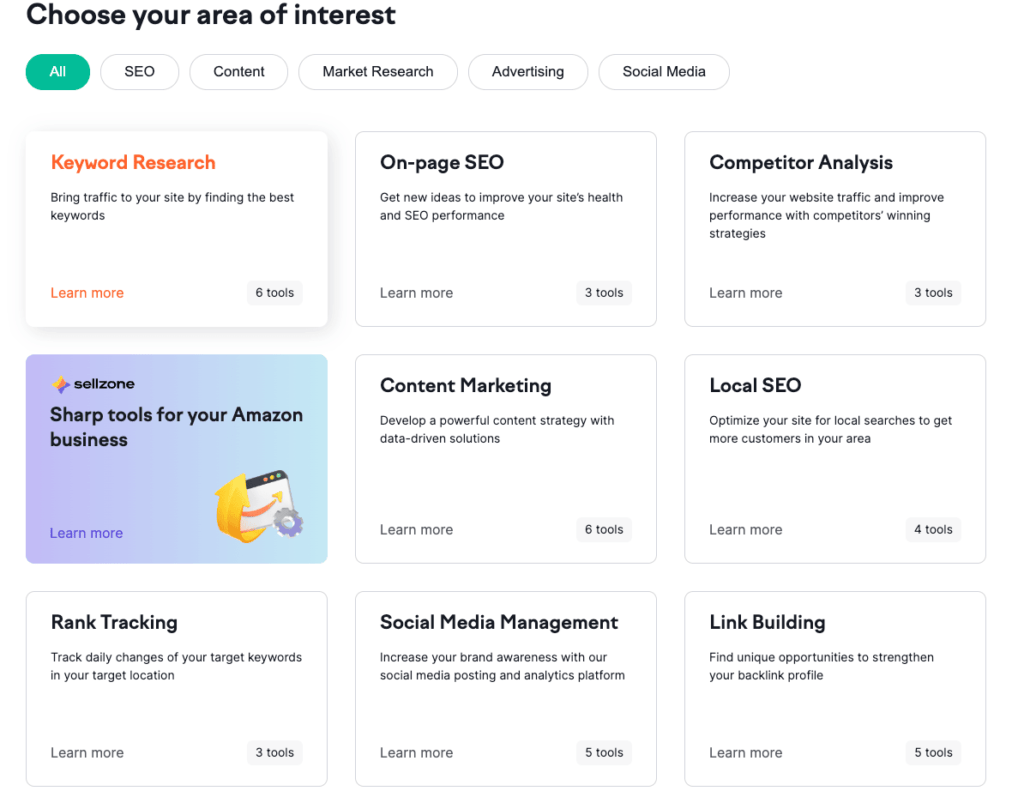Click Learn more in On-page SEO card
1024x797 pixels.
pos(416,293)
